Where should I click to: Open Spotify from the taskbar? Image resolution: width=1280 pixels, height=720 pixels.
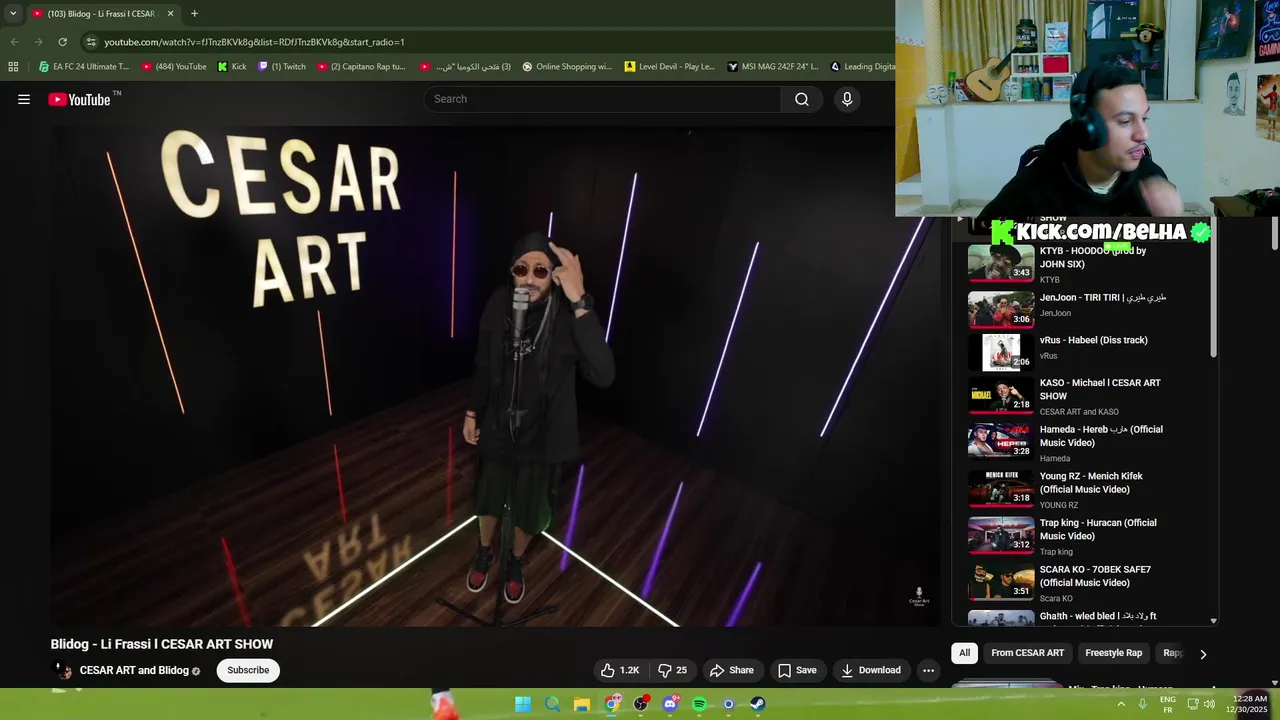(699, 704)
